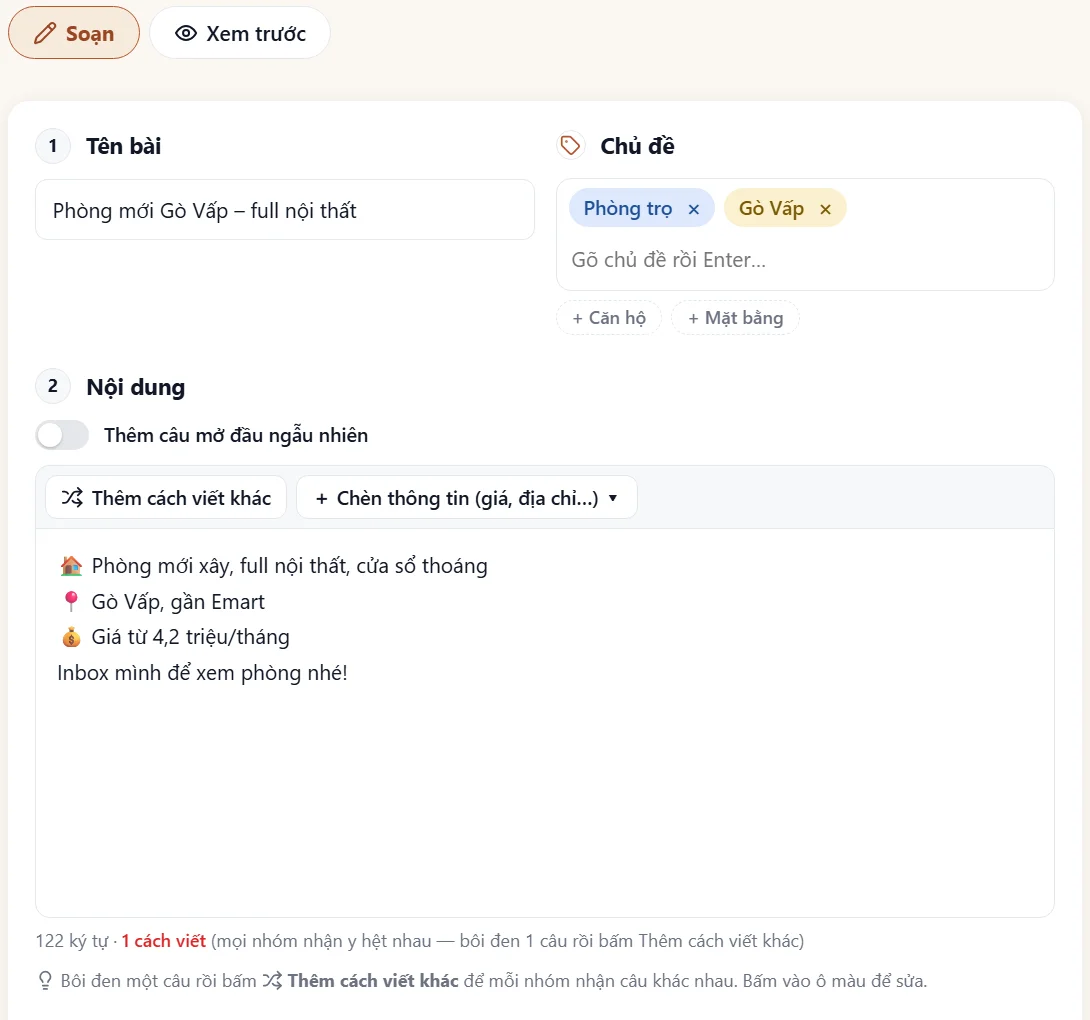Click the Nội dung section heading

(x=136, y=387)
